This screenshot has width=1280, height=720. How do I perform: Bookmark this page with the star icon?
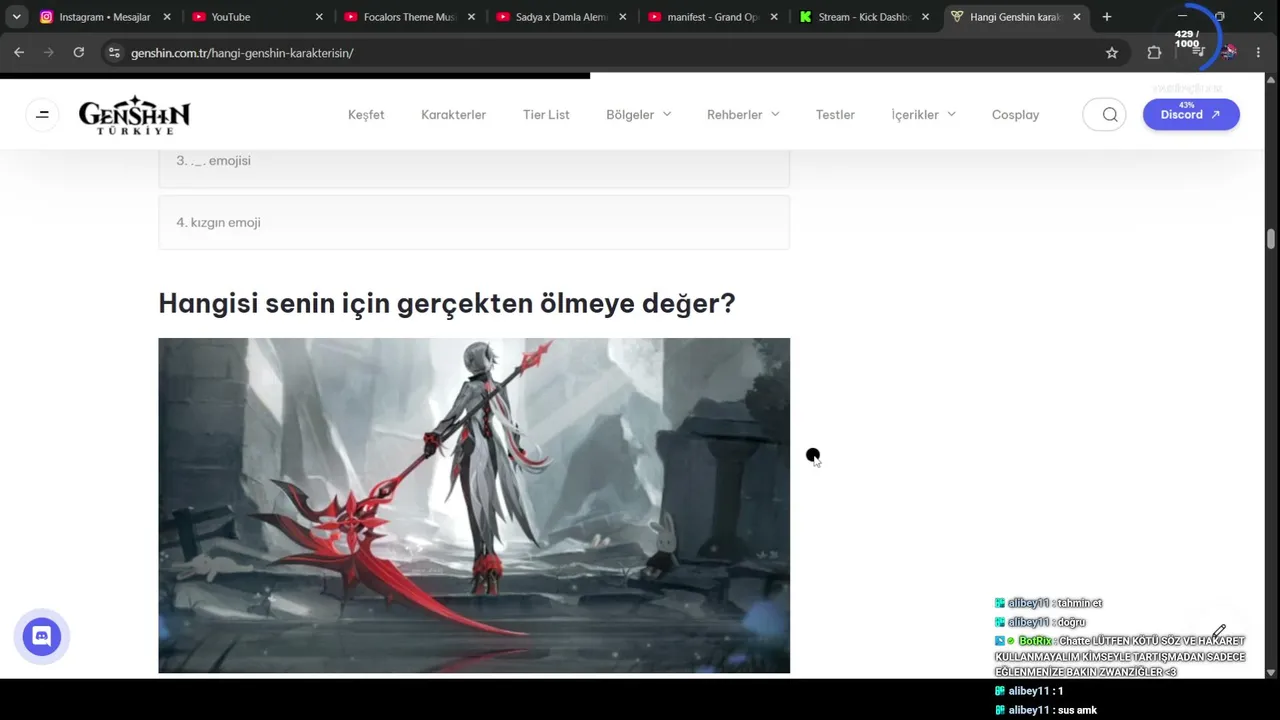(x=1112, y=53)
